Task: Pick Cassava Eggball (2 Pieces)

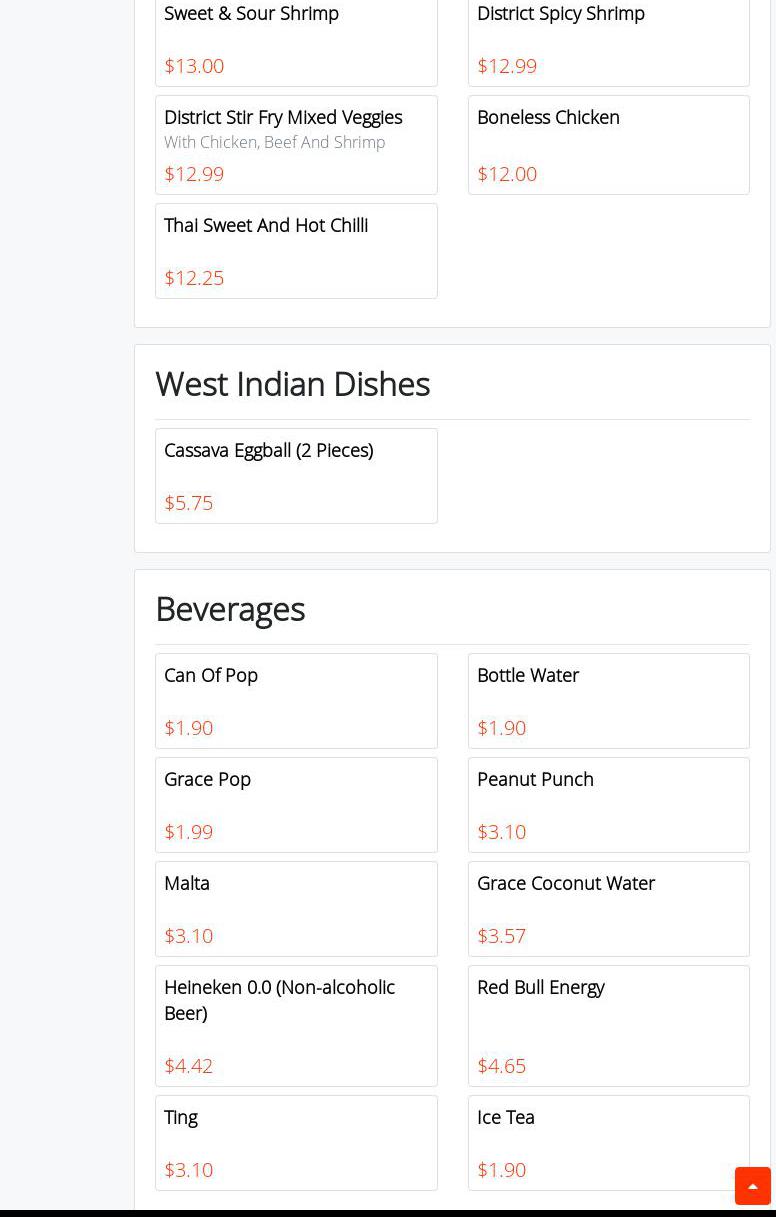Action: pos(296,475)
